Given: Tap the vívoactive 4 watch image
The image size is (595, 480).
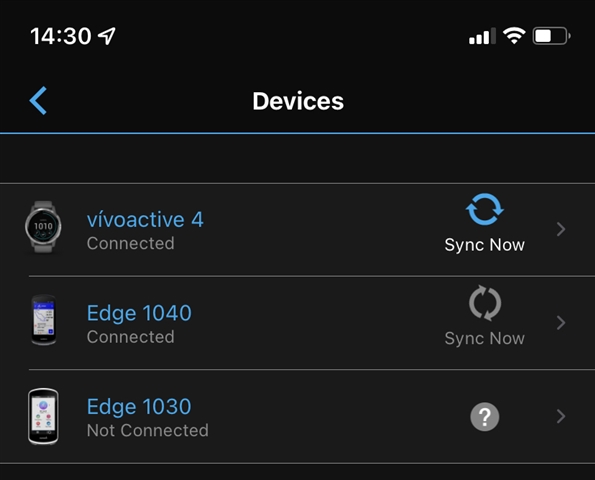Looking at the screenshot, I should point(43,227).
